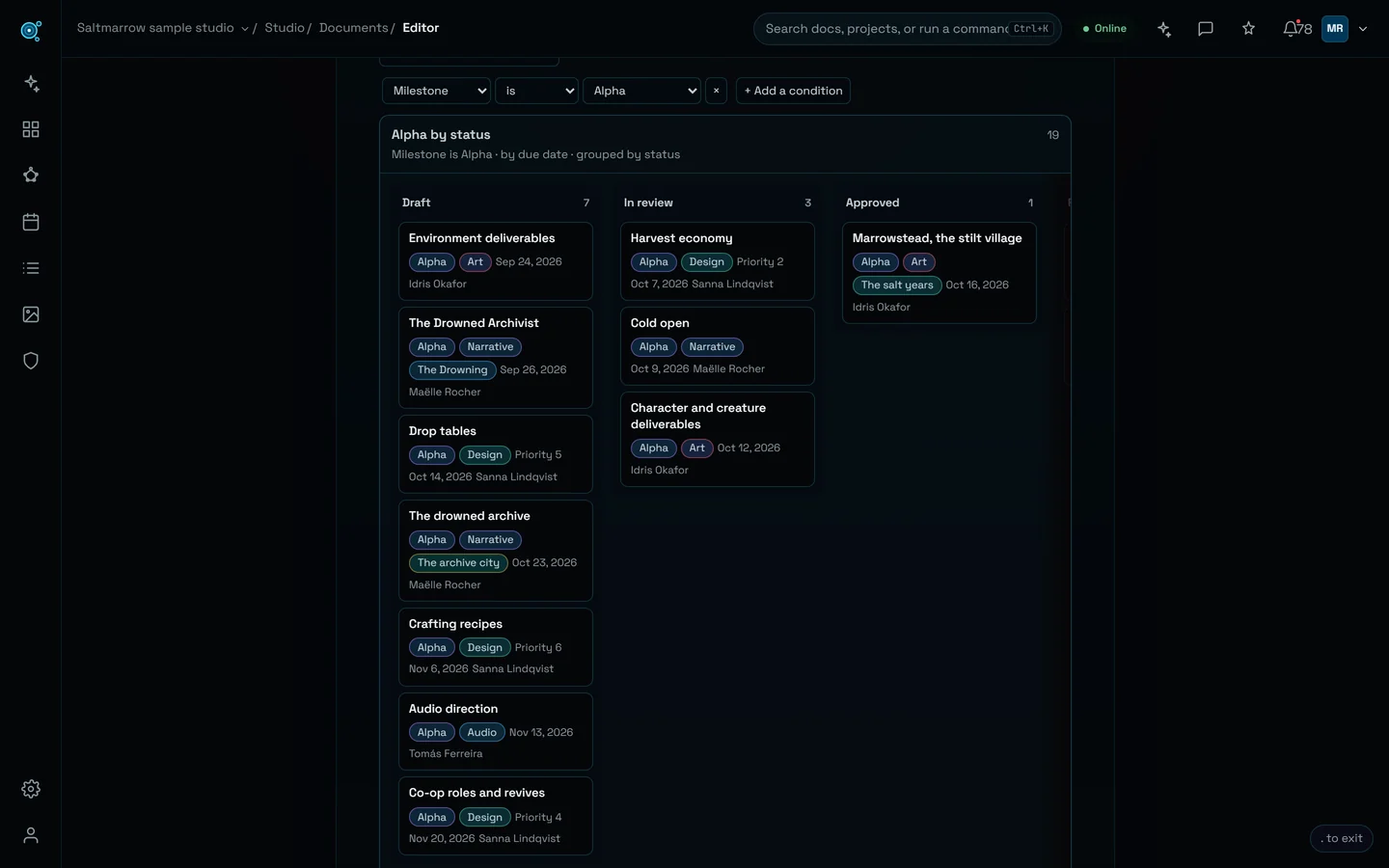Open the Milestone field dropdown
This screenshot has height=868, width=1389.
pyautogui.click(x=437, y=91)
